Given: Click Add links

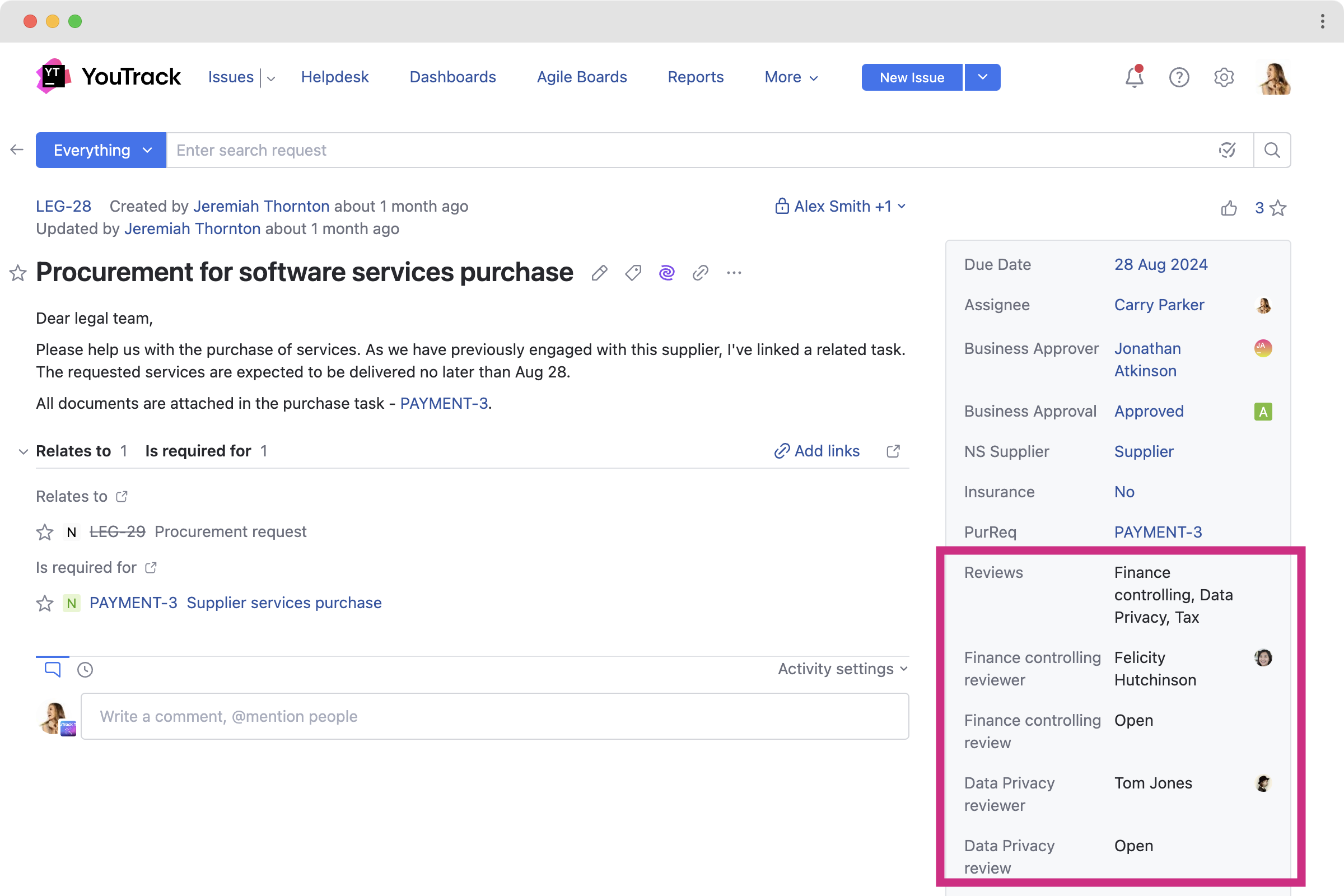Looking at the screenshot, I should [816, 451].
